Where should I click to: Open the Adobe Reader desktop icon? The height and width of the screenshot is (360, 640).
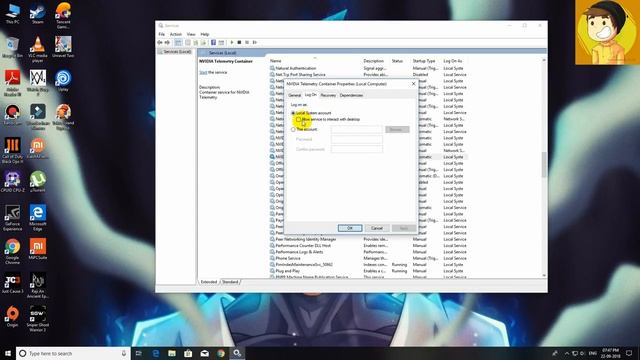12,83
